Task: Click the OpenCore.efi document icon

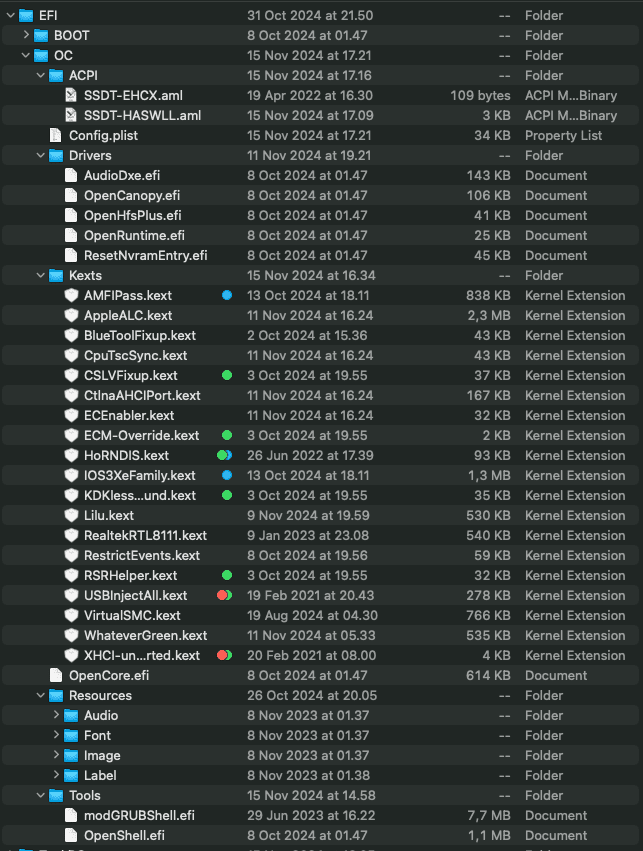Action: pos(55,675)
